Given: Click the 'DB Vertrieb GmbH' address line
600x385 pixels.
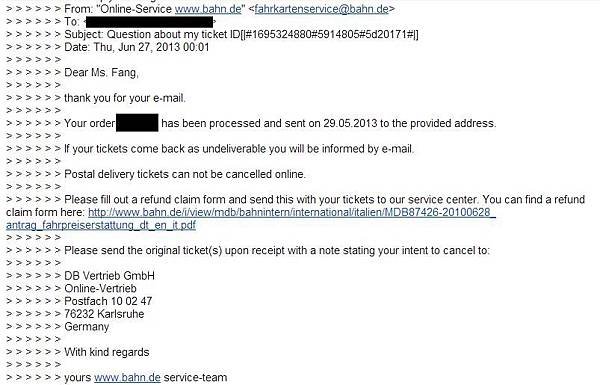Looking at the screenshot, I should 109,276.
